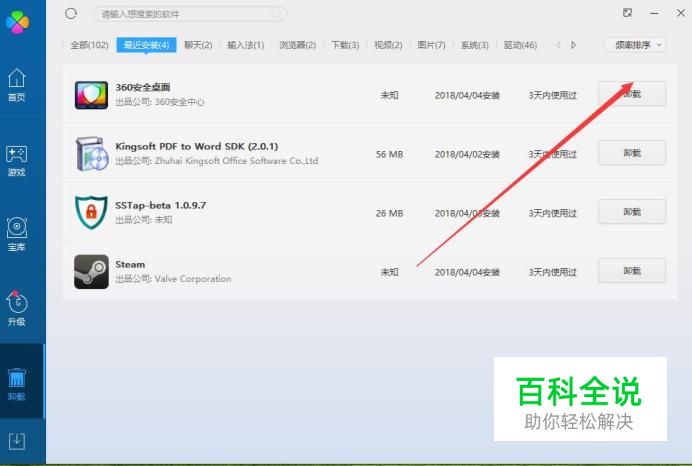The height and width of the screenshot is (466, 692).
Task: Click the search field for software
Action: click(190, 14)
